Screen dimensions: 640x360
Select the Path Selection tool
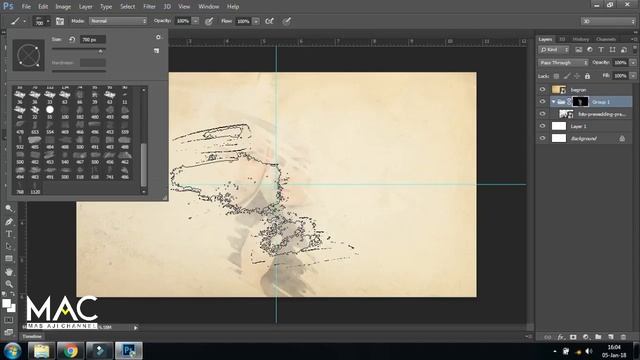pyautogui.click(x=9, y=247)
